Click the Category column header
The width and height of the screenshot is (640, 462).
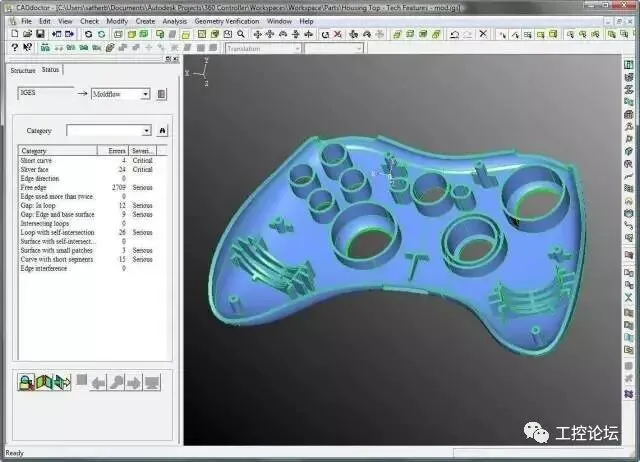click(x=58, y=151)
